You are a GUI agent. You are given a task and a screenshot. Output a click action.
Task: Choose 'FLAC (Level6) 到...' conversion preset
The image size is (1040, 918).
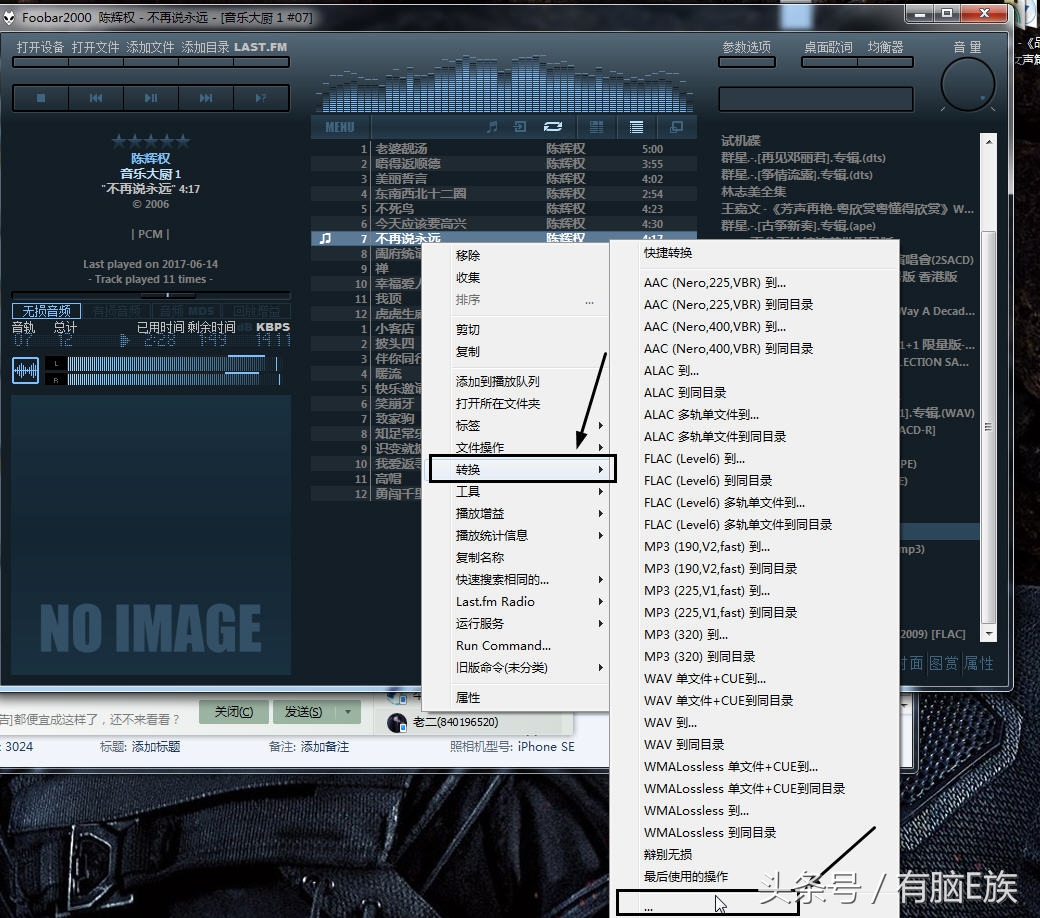coord(694,458)
